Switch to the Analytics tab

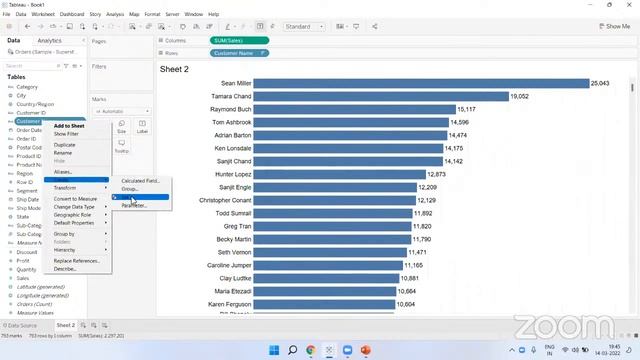49,41
